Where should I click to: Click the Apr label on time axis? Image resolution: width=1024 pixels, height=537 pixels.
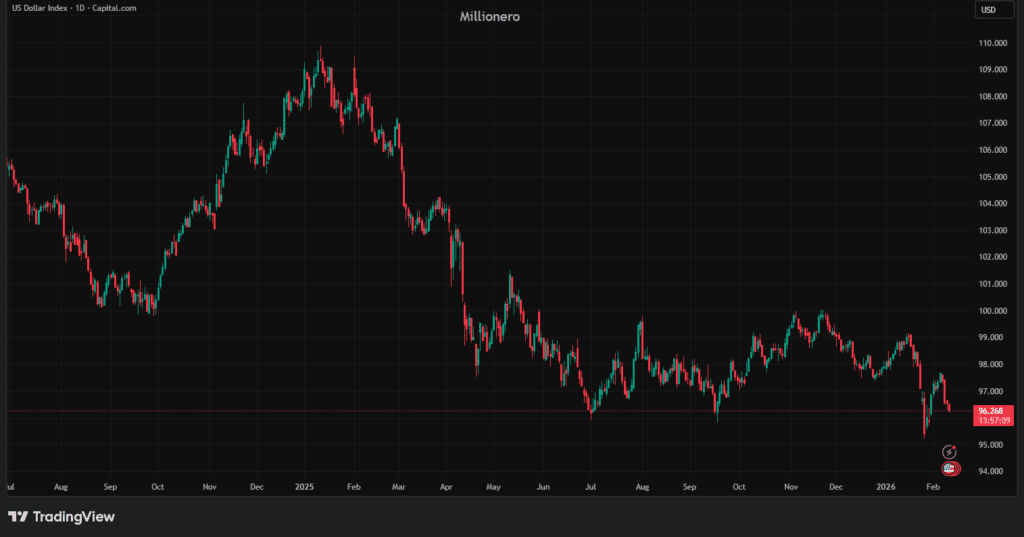pyautogui.click(x=446, y=486)
